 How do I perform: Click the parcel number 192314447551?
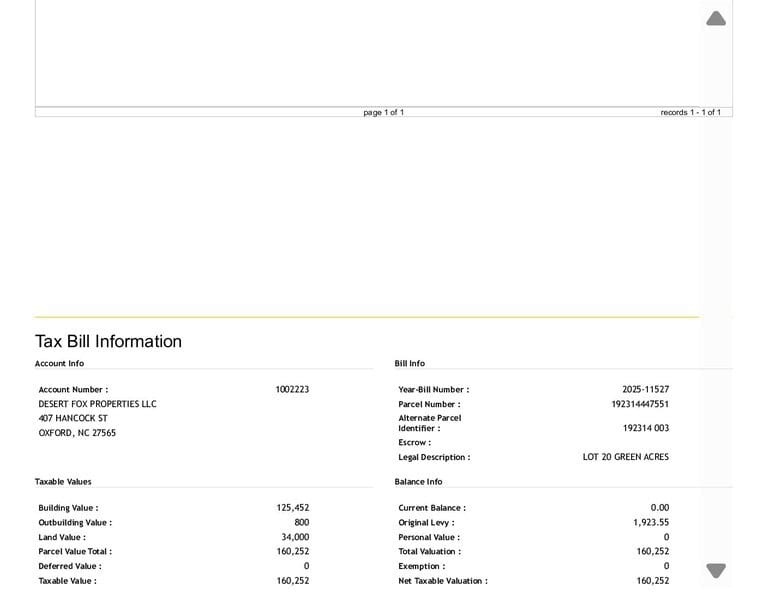[640, 404]
